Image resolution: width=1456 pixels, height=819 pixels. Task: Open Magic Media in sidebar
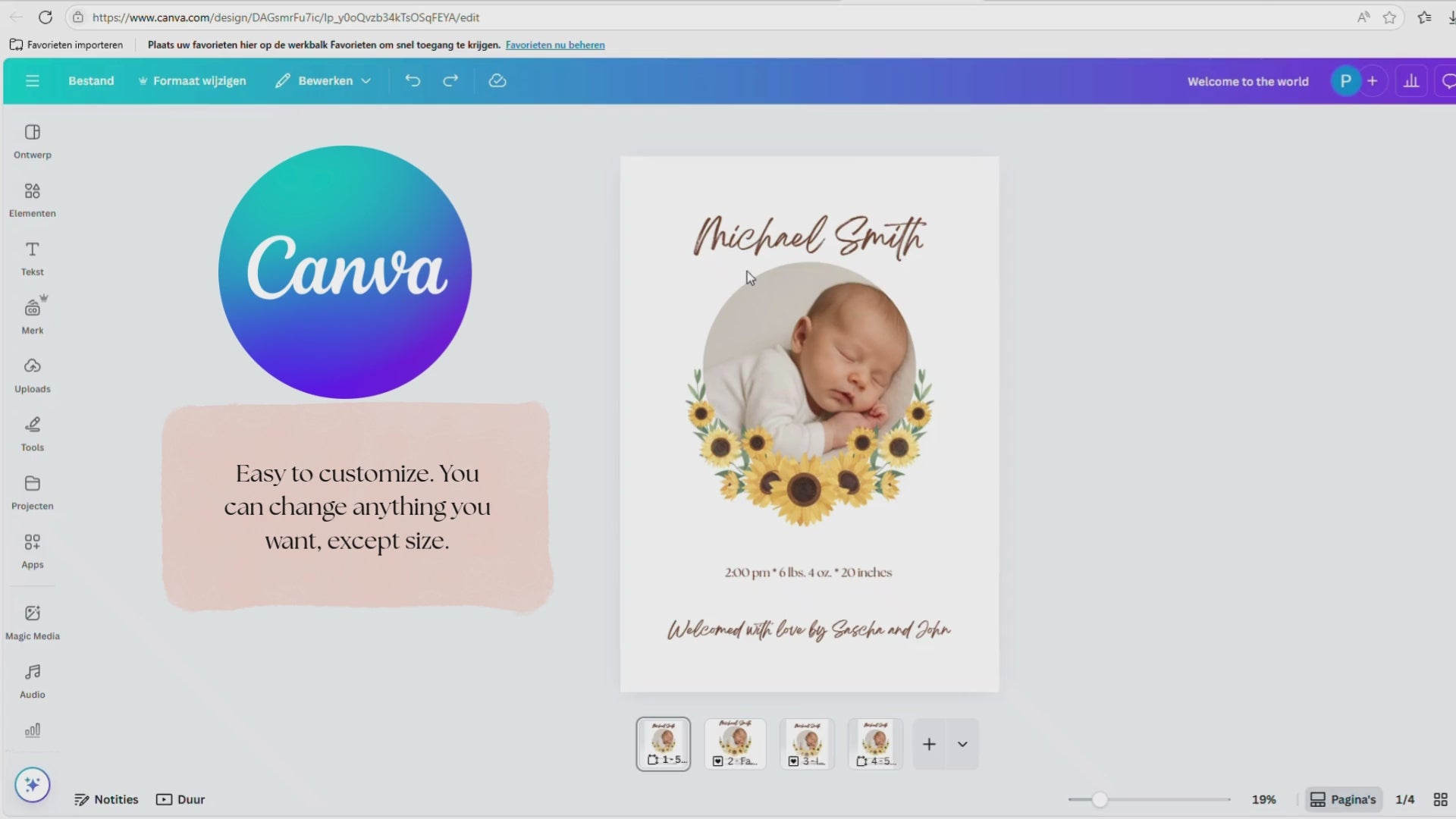pos(32,622)
